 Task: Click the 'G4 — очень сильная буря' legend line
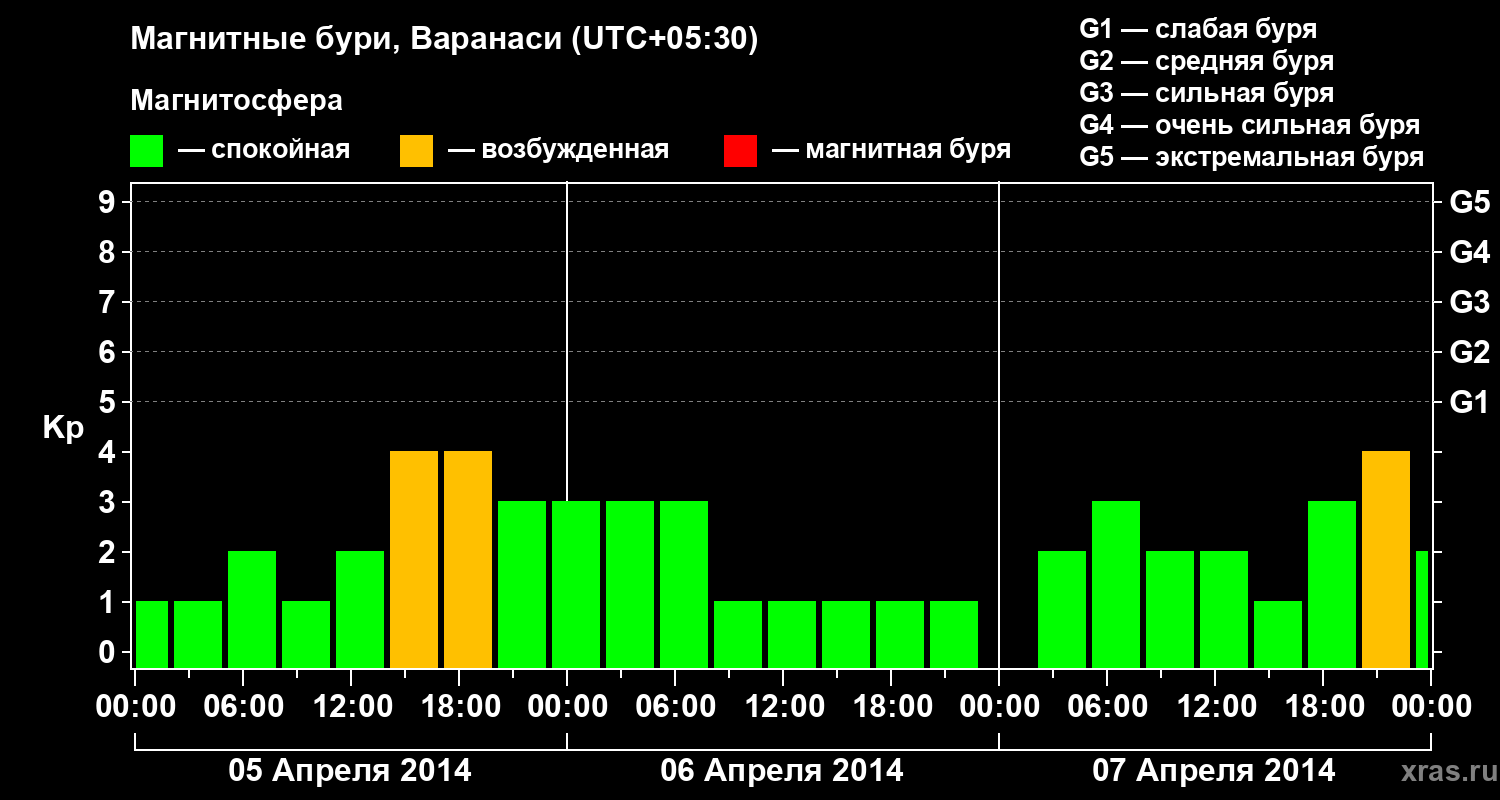(x=1250, y=125)
